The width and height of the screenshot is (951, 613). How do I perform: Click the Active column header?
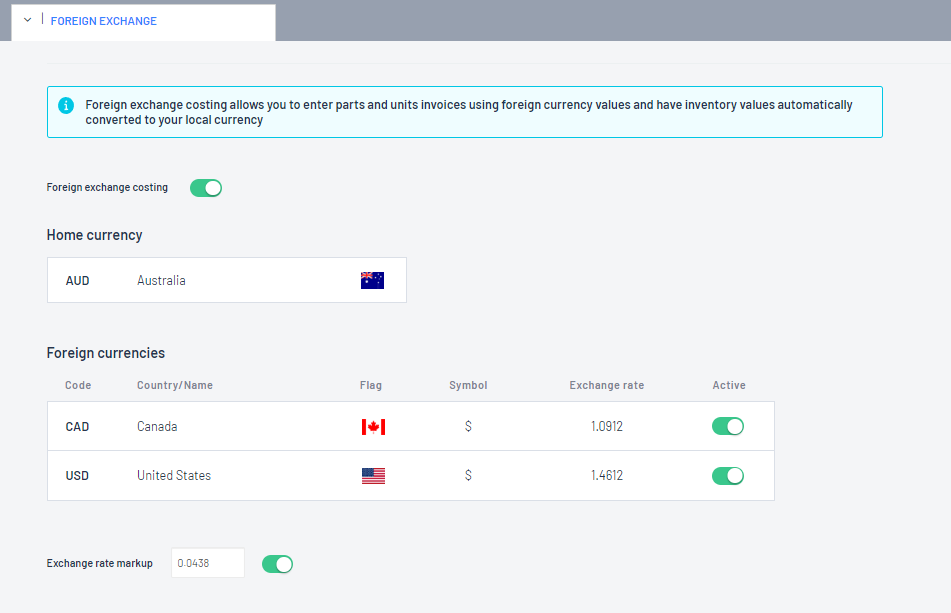point(729,386)
